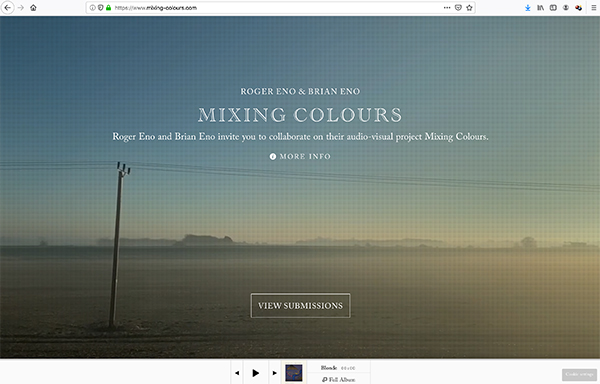Open the Firefox account icon
The image size is (600, 384).
[x=566, y=8]
